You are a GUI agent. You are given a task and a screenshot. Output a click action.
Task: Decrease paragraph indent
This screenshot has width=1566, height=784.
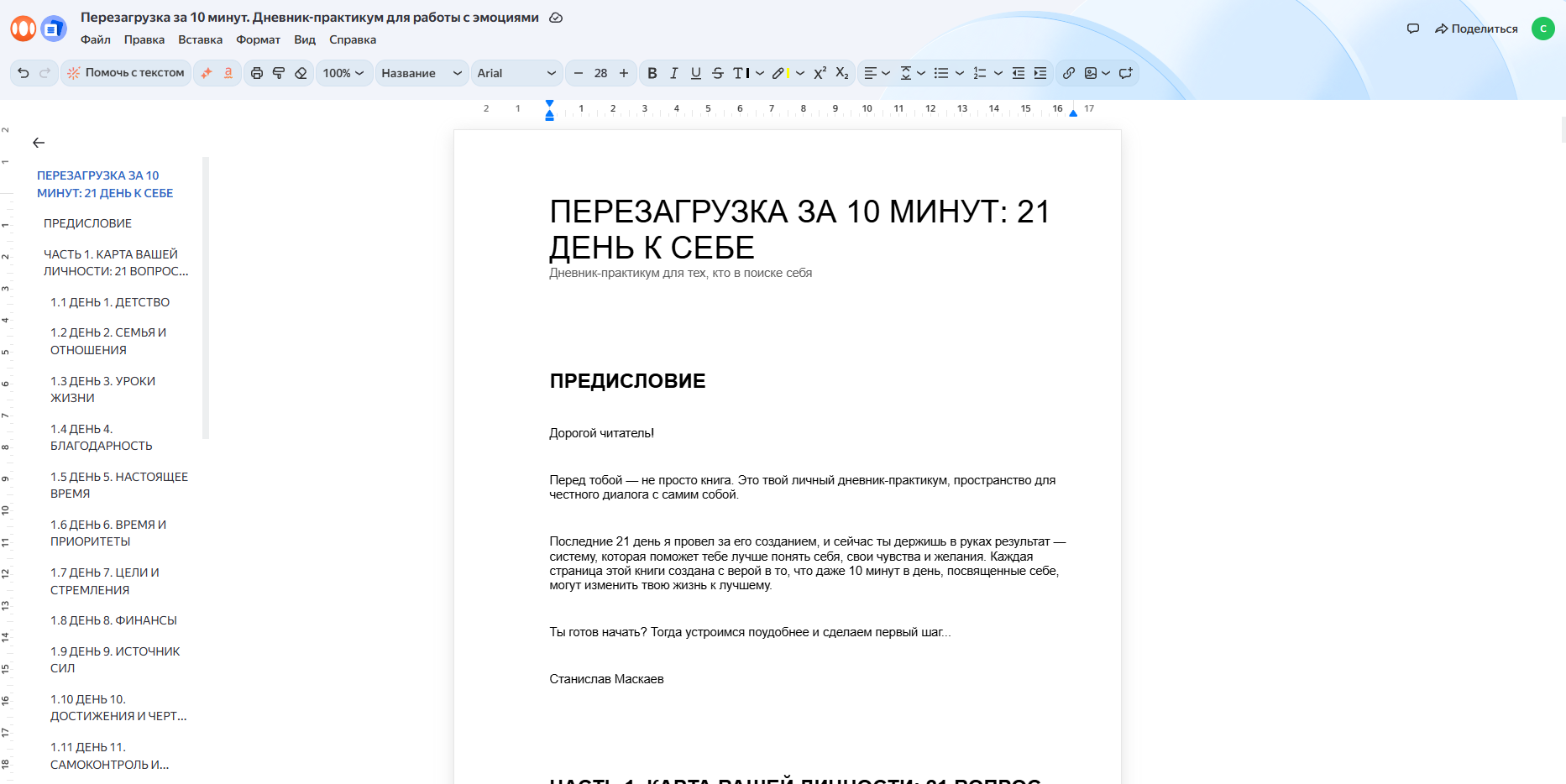point(1019,73)
